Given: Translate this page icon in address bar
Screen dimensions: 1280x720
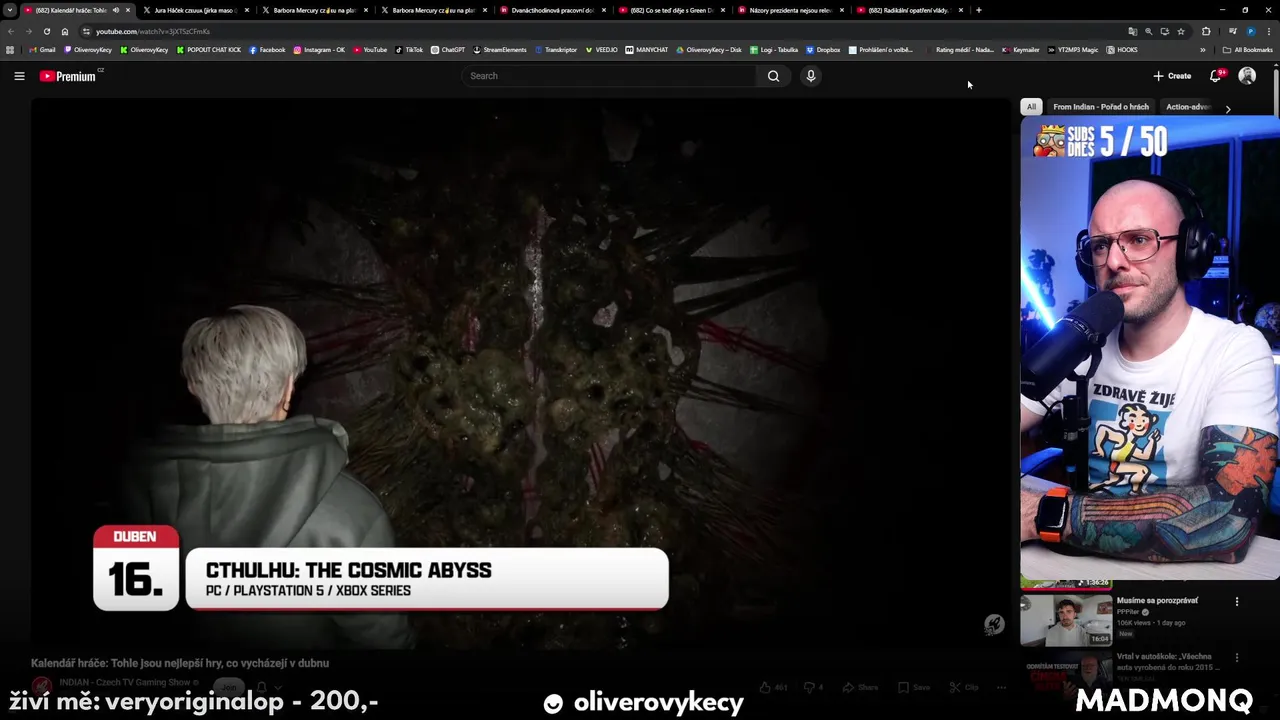Looking at the screenshot, I should 1132,31.
